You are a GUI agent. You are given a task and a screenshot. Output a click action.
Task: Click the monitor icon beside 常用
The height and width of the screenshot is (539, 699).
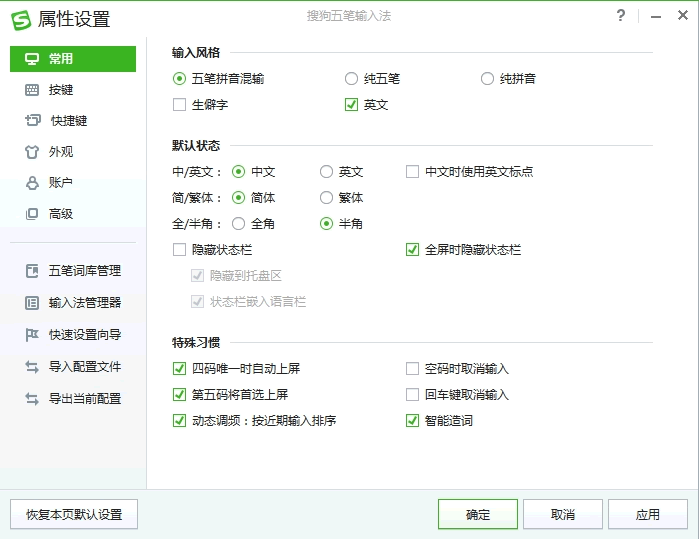pos(31,59)
